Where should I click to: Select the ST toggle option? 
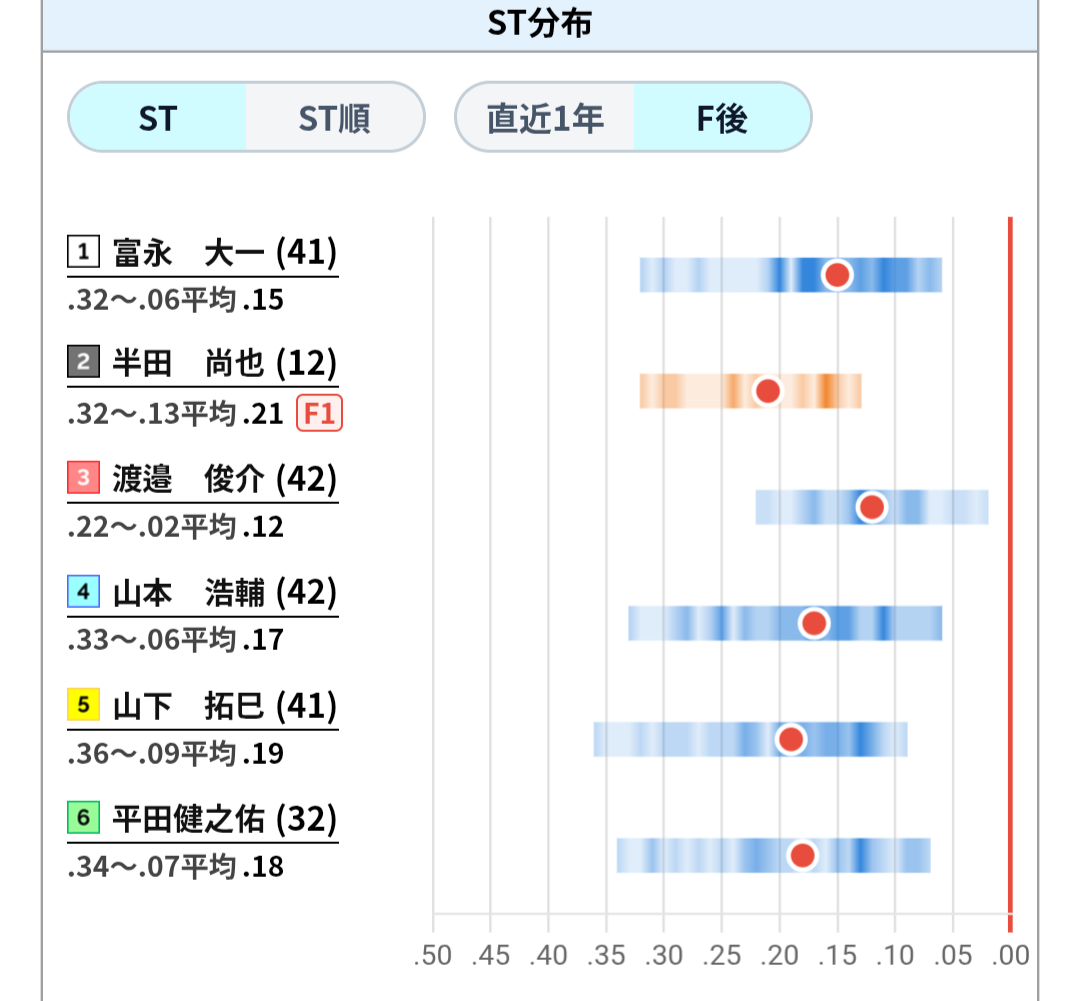coord(158,118)
